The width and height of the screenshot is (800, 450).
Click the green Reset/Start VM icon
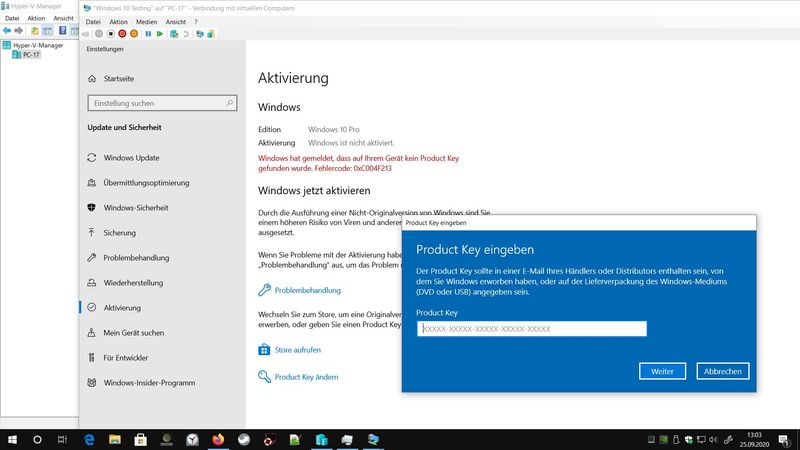(160, 34)
